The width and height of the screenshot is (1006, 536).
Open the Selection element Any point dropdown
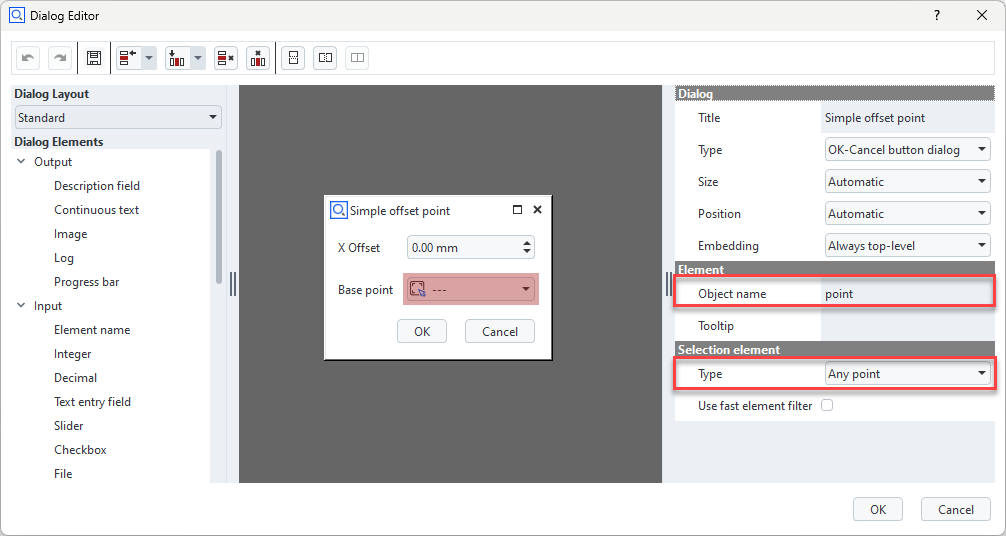pos(907,374)
